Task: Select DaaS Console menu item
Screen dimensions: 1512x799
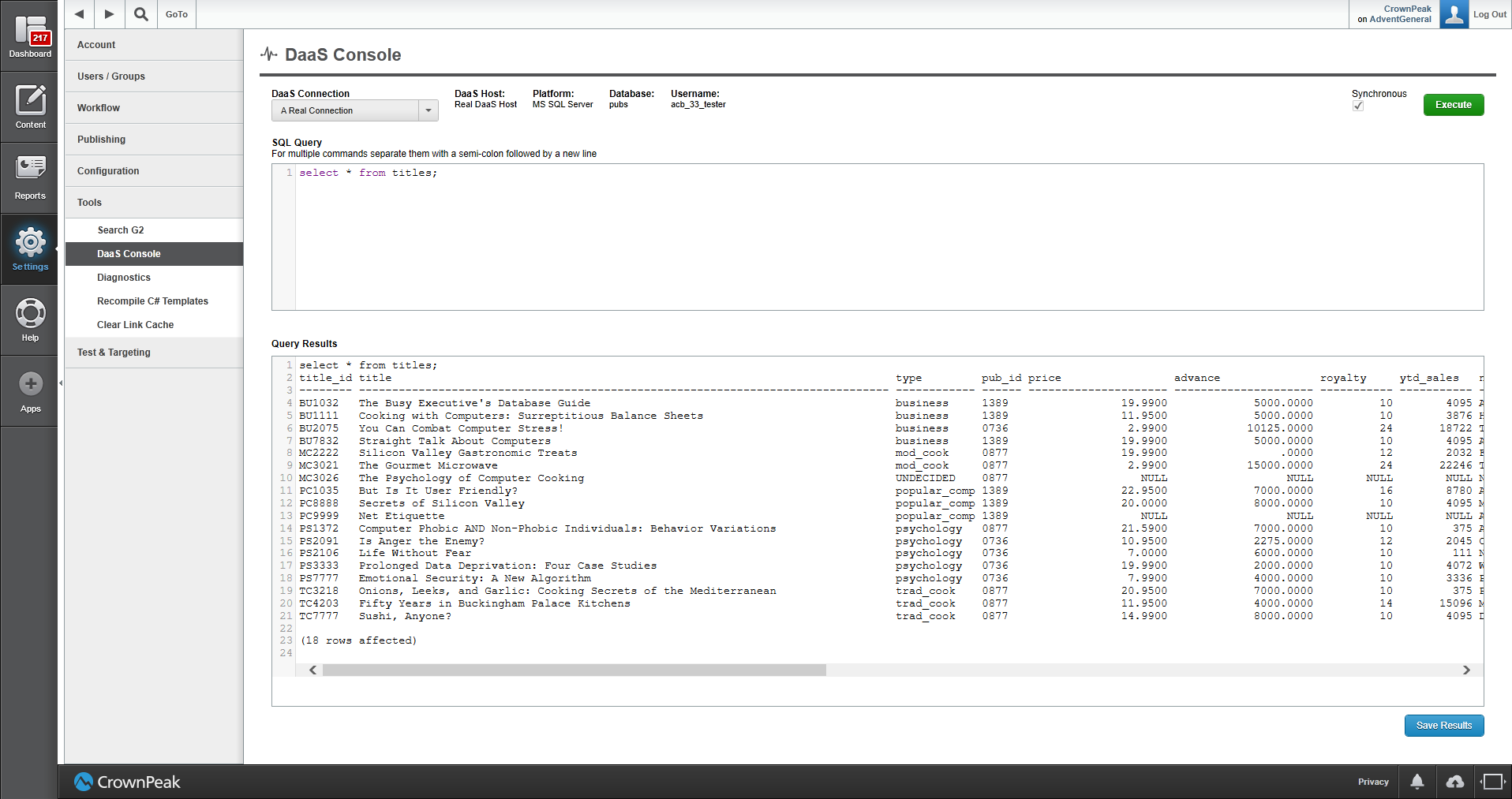Action: click(154, 254)
